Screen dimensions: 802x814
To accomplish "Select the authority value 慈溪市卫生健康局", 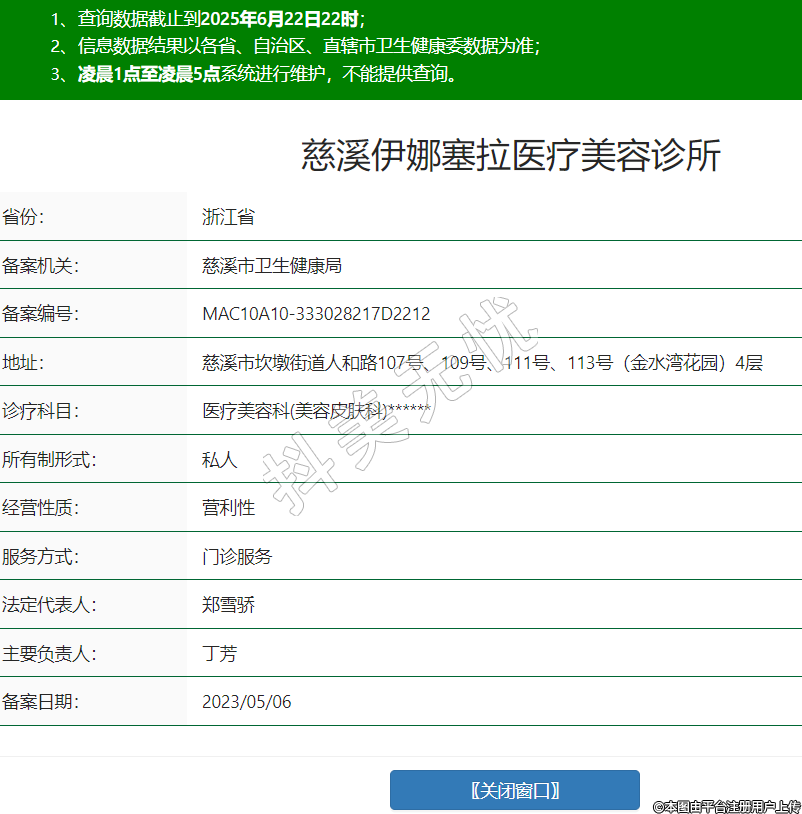I will point(272,265).
